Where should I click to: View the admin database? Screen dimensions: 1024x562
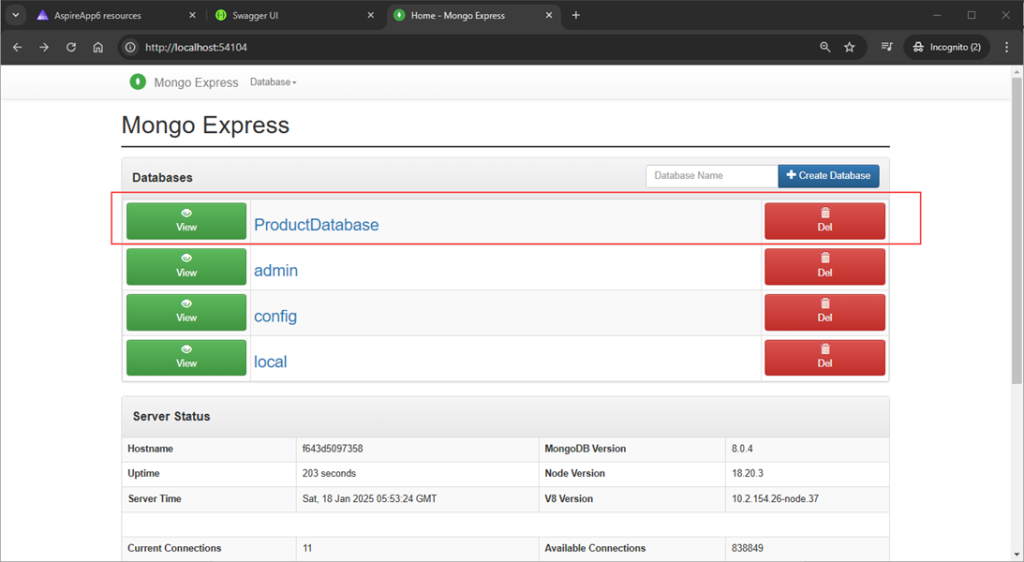coord(186,266)
